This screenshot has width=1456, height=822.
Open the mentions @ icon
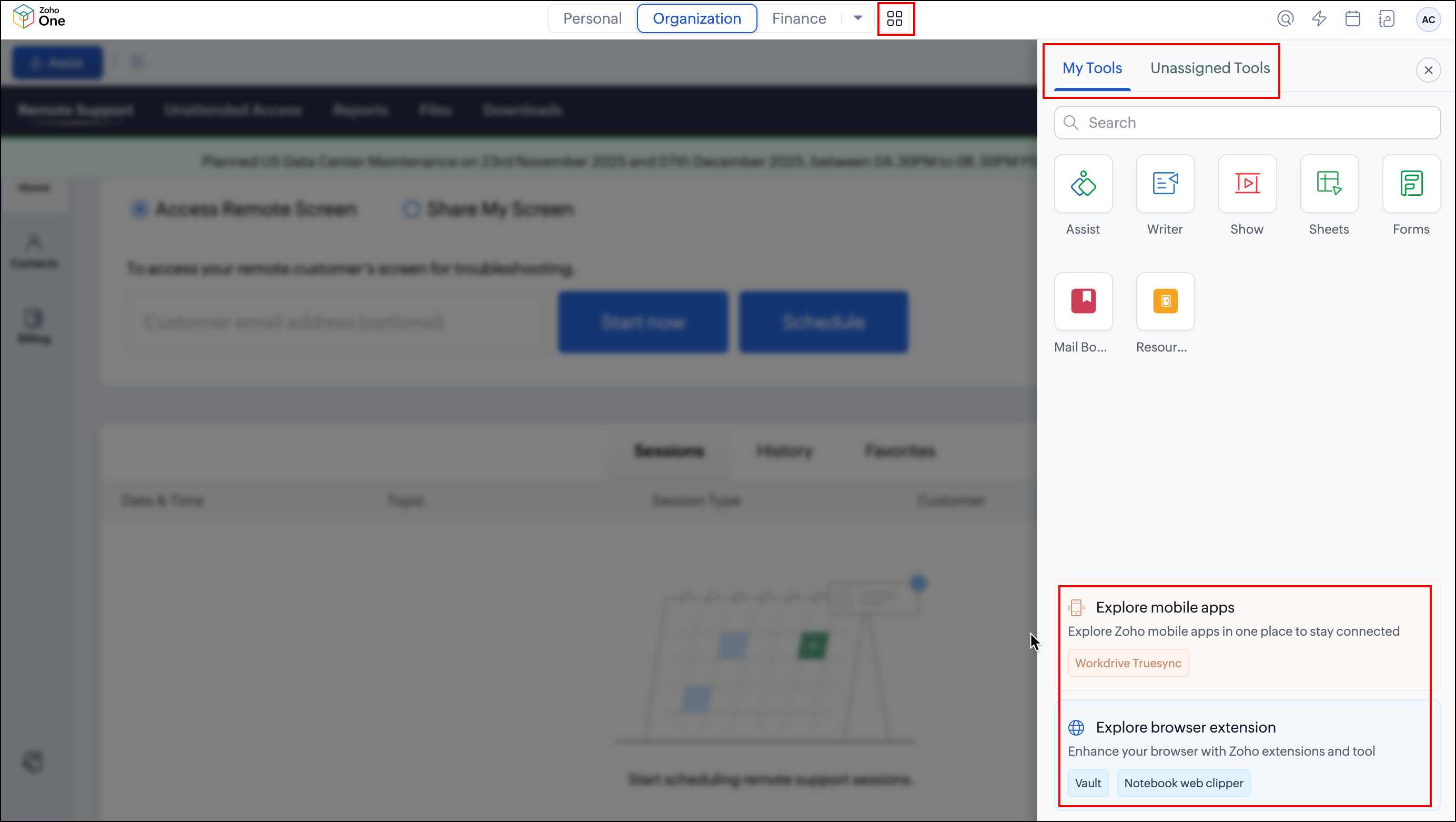tap(1285, 19)
